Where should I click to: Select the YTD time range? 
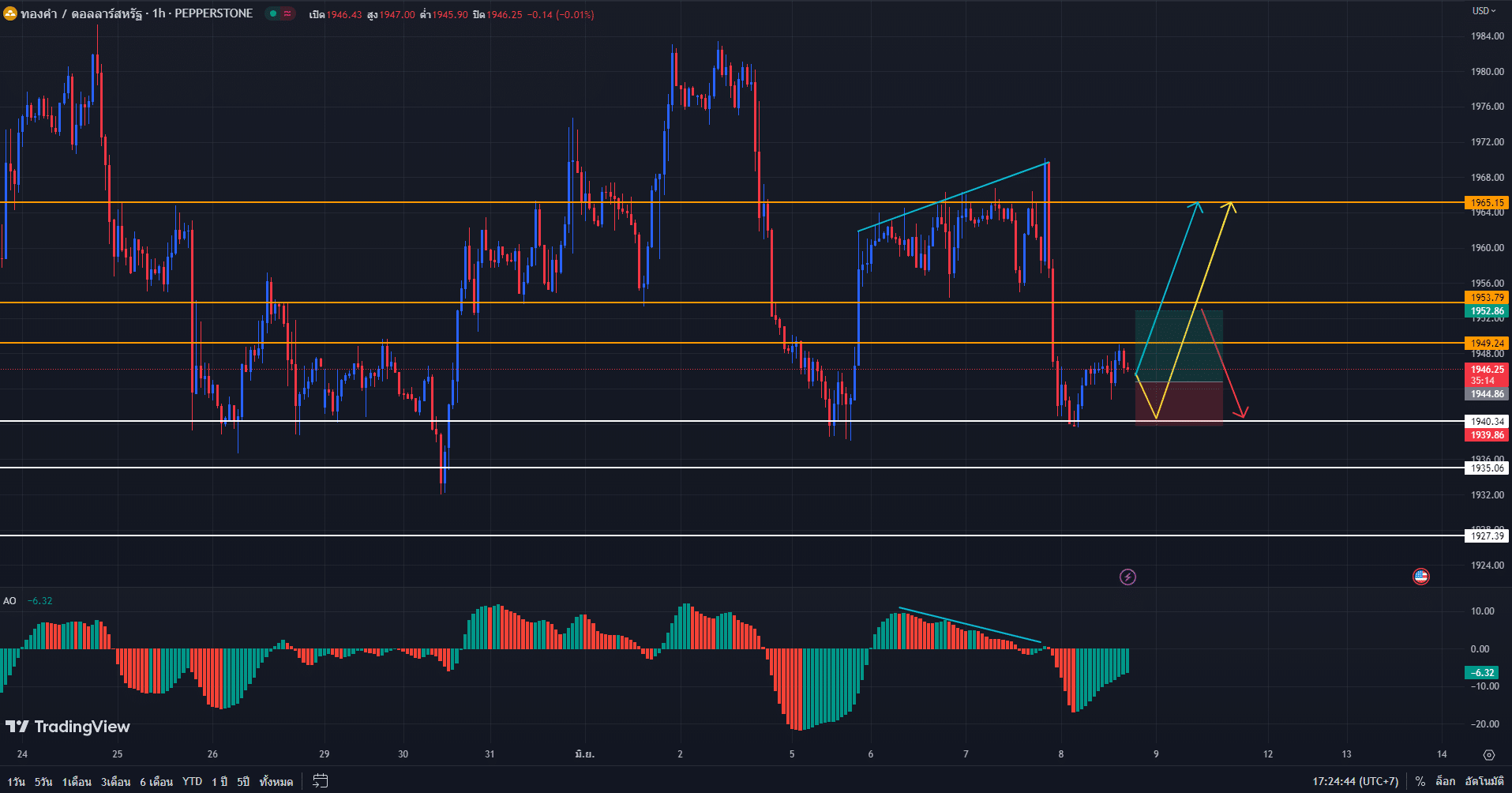pyautogui.click(x=192, y=781)
